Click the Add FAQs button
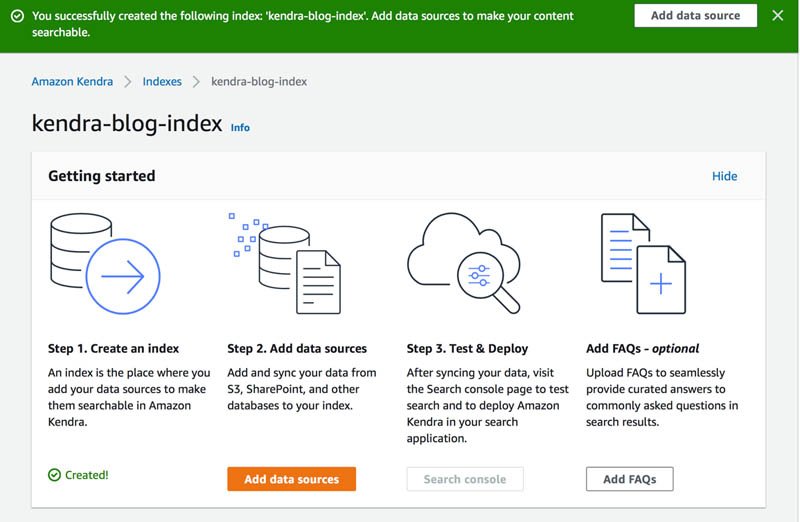This screenshot has width=800, height=522. pos(630,479)
